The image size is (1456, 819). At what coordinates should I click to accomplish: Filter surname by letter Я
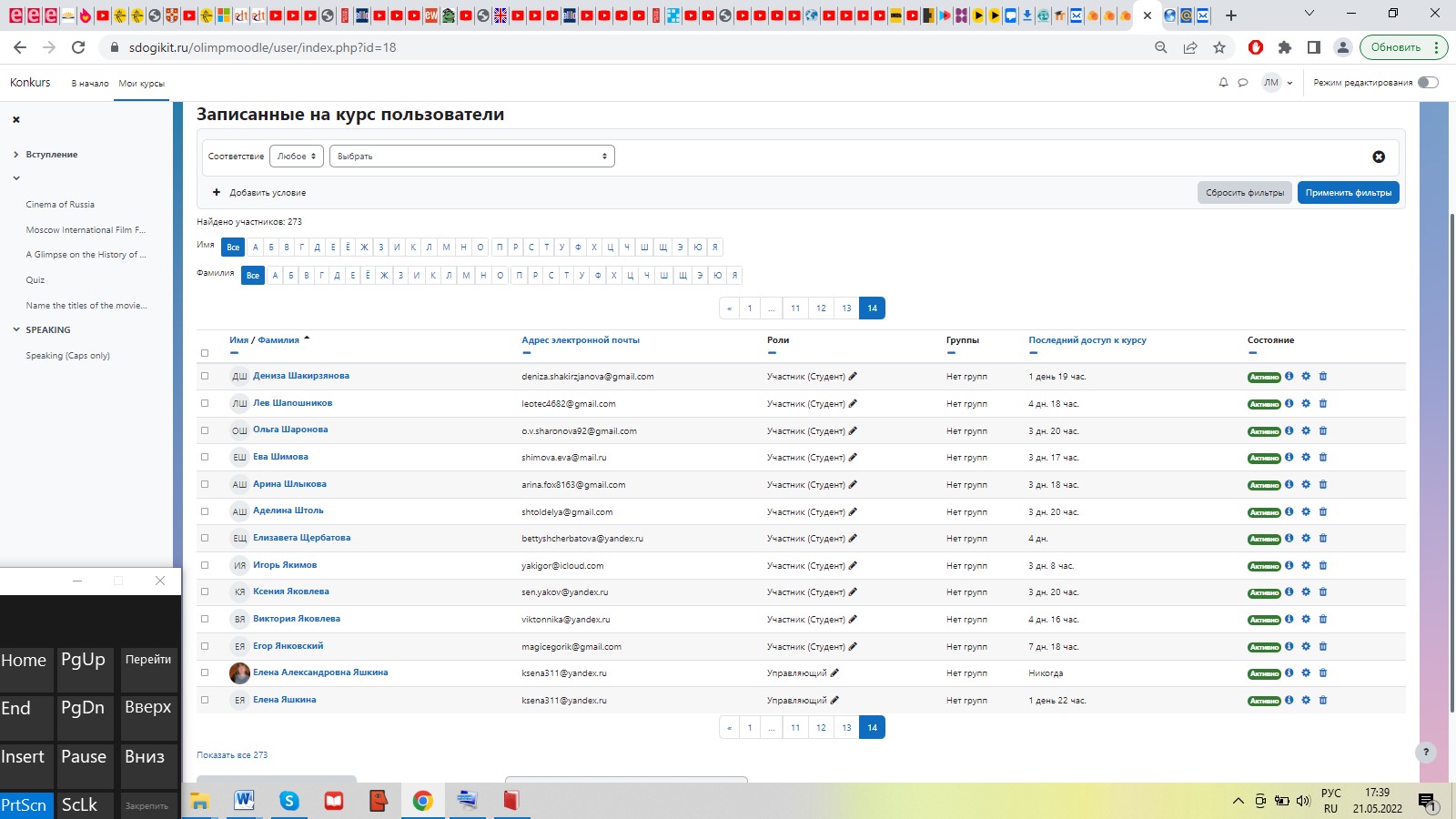point(734,276)
